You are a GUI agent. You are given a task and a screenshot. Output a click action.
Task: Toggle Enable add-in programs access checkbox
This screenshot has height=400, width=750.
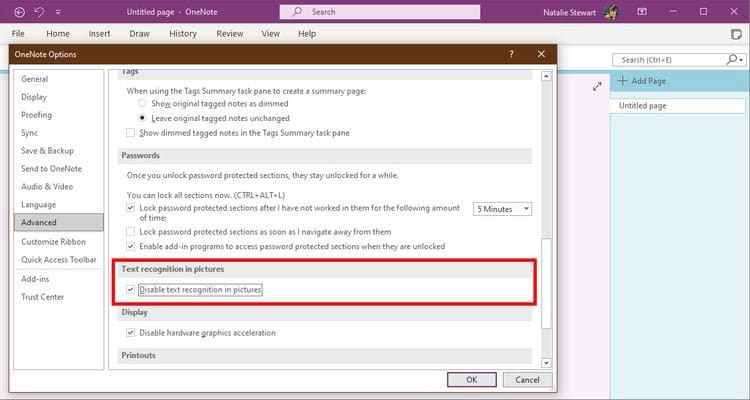point(130,246)
